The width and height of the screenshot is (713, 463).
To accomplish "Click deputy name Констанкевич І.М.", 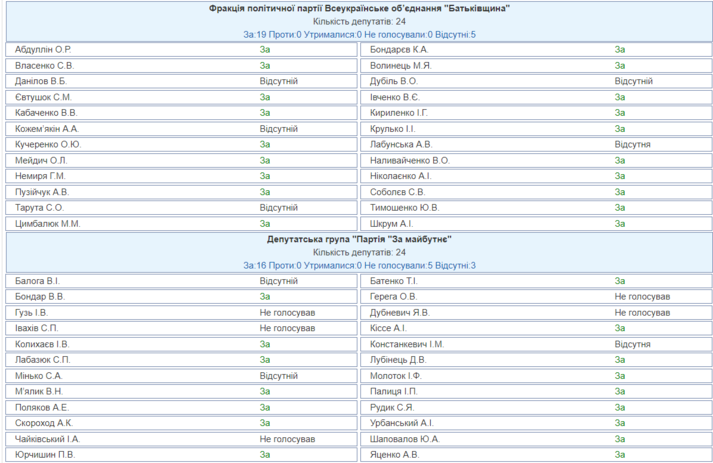I will pyautogui.click(x=408, y=344).
